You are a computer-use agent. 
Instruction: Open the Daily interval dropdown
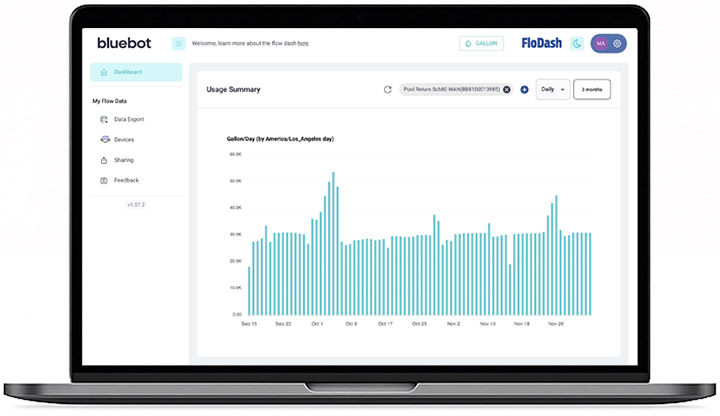click(552, 89)
